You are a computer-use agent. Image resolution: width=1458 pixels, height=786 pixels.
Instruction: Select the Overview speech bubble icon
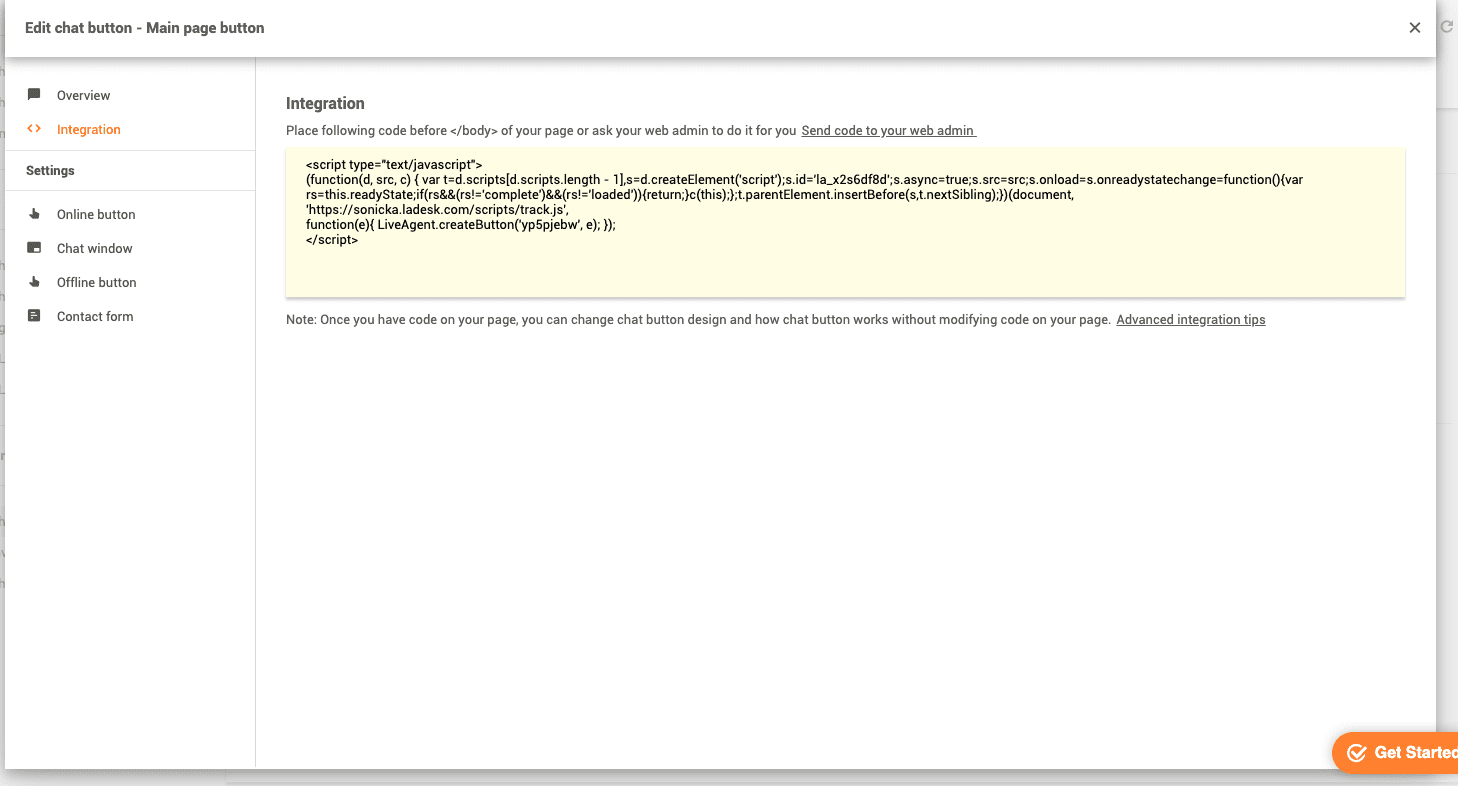click(x=36, y=94)
